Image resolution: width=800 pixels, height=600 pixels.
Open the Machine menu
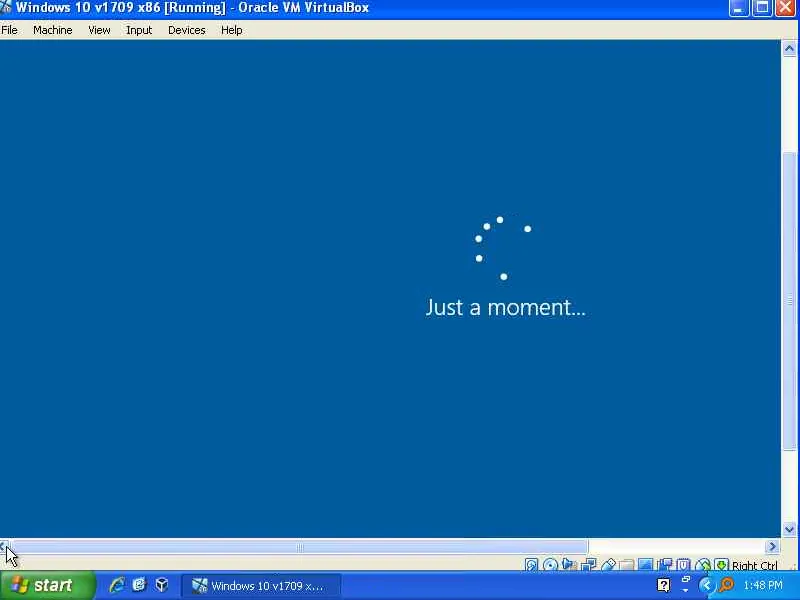(53, 30)
